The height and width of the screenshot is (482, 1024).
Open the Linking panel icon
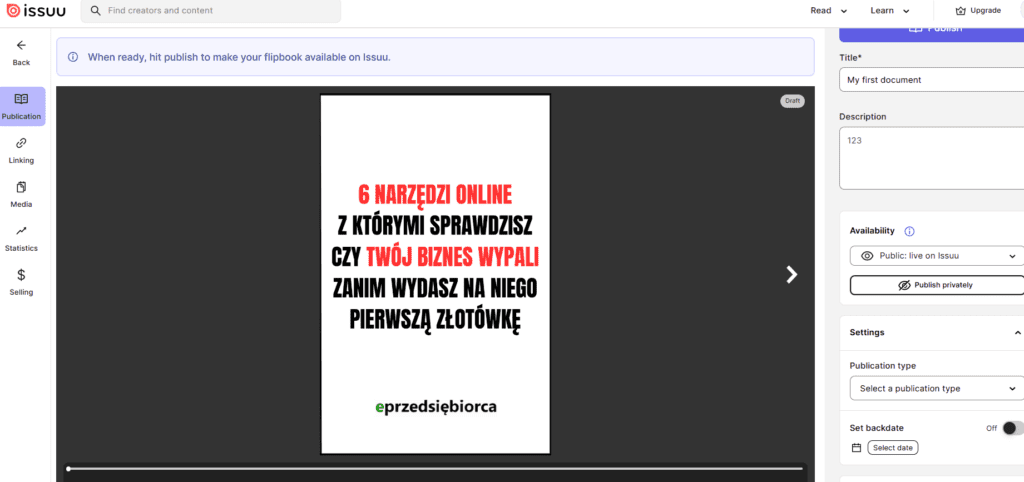(x=21, y=143)
